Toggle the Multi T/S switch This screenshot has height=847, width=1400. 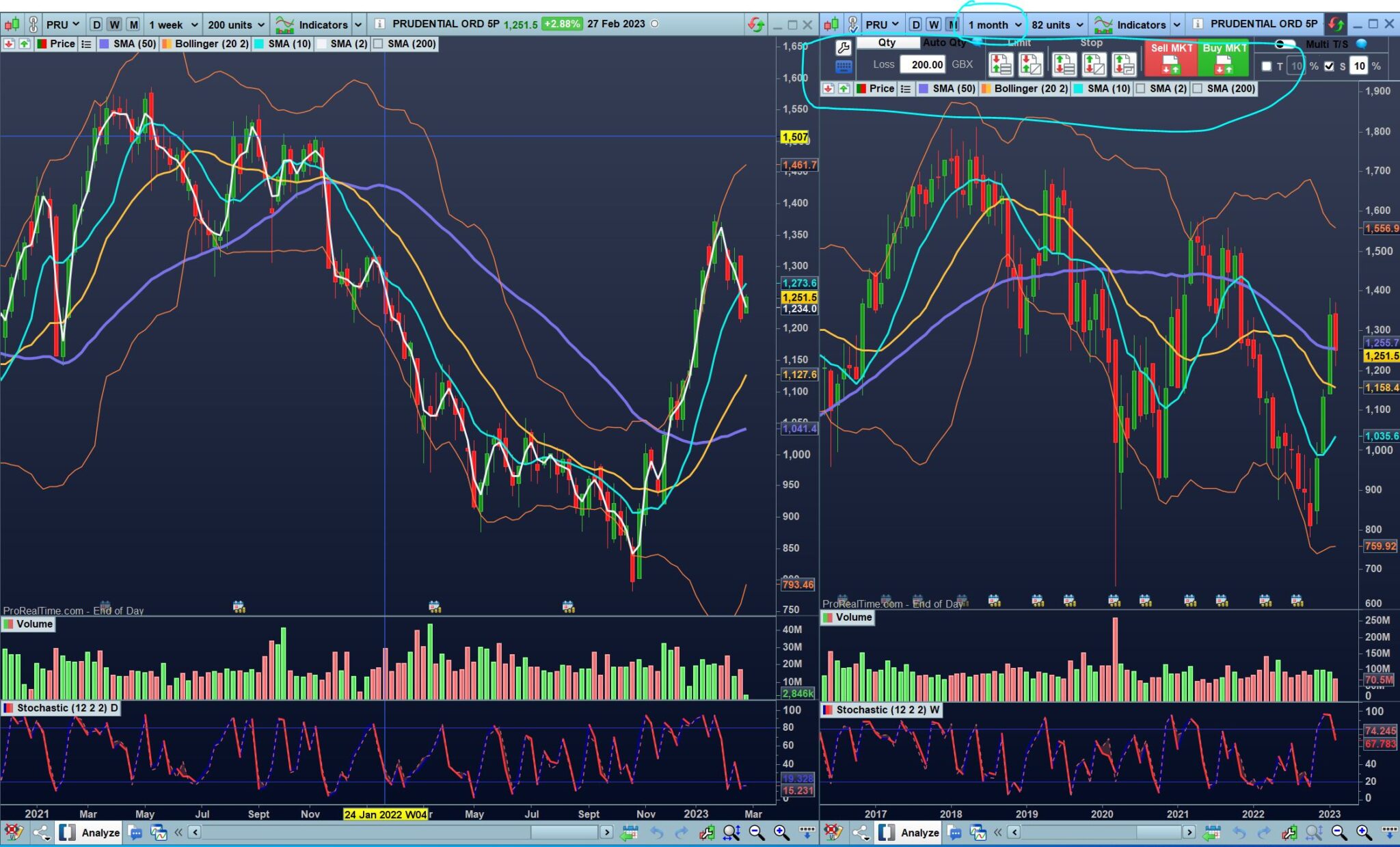coord(1284,44)
